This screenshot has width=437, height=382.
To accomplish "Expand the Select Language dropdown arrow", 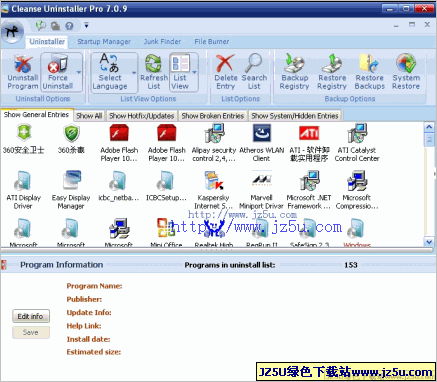I will tap(134, 72).
